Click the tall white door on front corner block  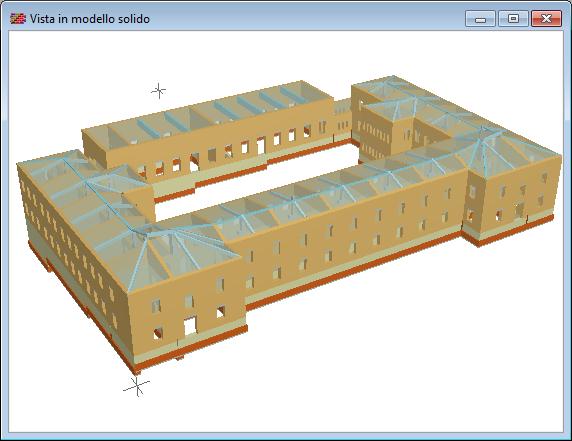point(190,326)
